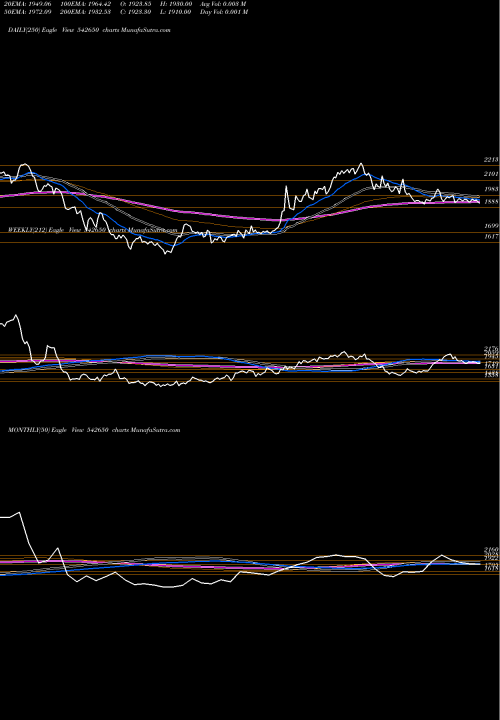Click the Avg Vol: 0.003 M readout

(224, 4)
